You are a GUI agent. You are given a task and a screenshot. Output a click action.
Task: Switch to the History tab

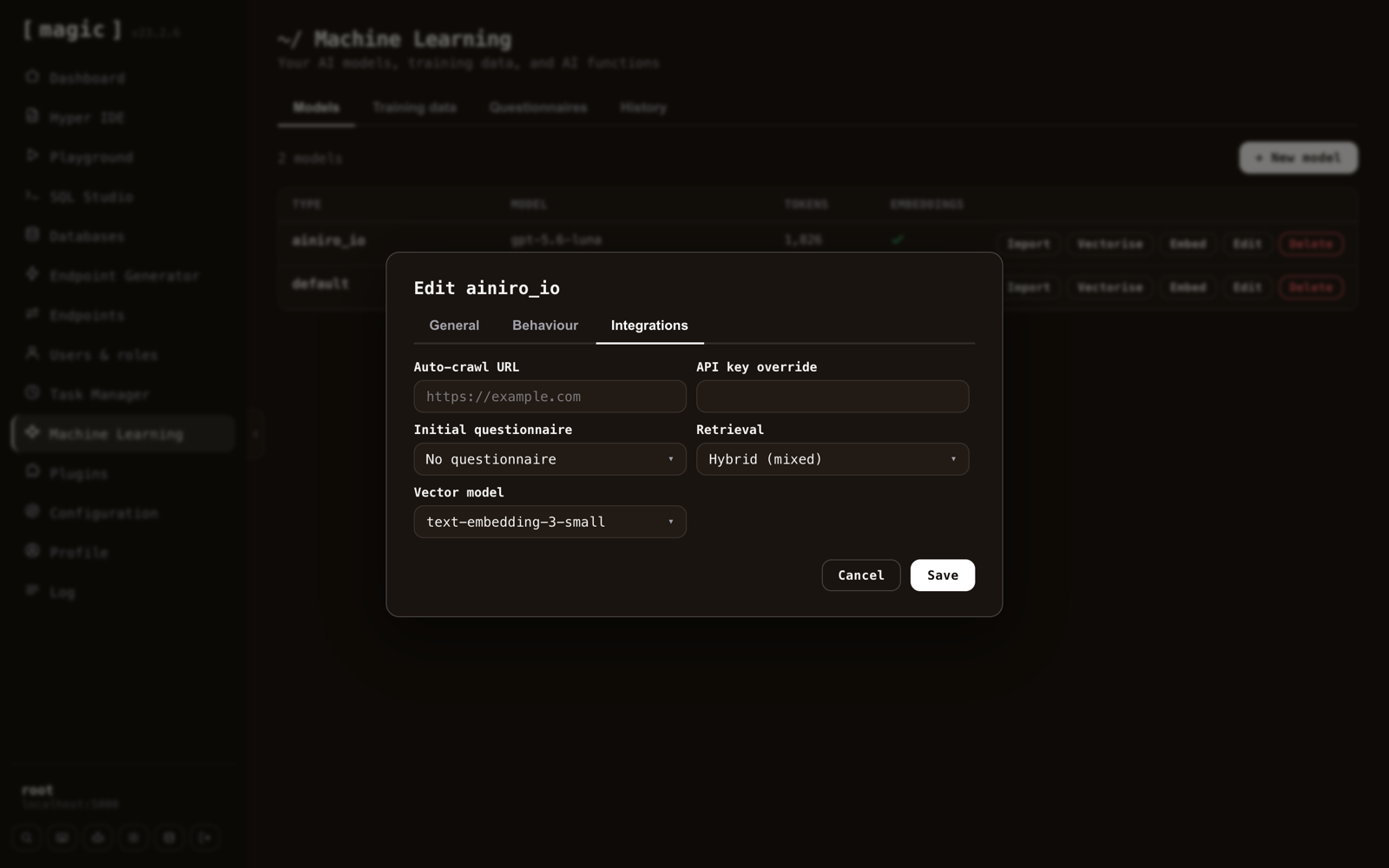click(x=643, y=108)
